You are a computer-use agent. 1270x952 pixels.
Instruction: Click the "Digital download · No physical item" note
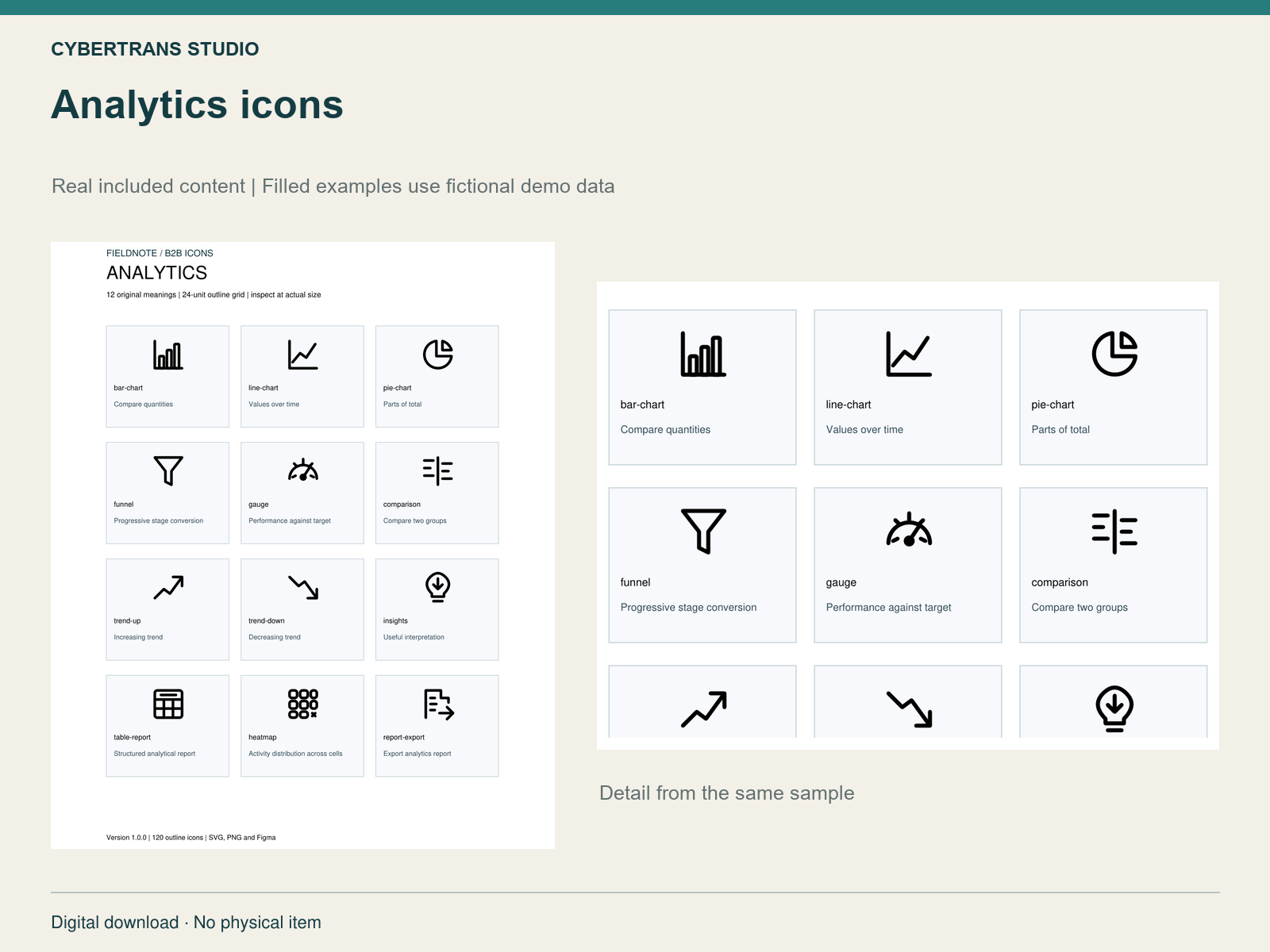[x=186, y=923]
